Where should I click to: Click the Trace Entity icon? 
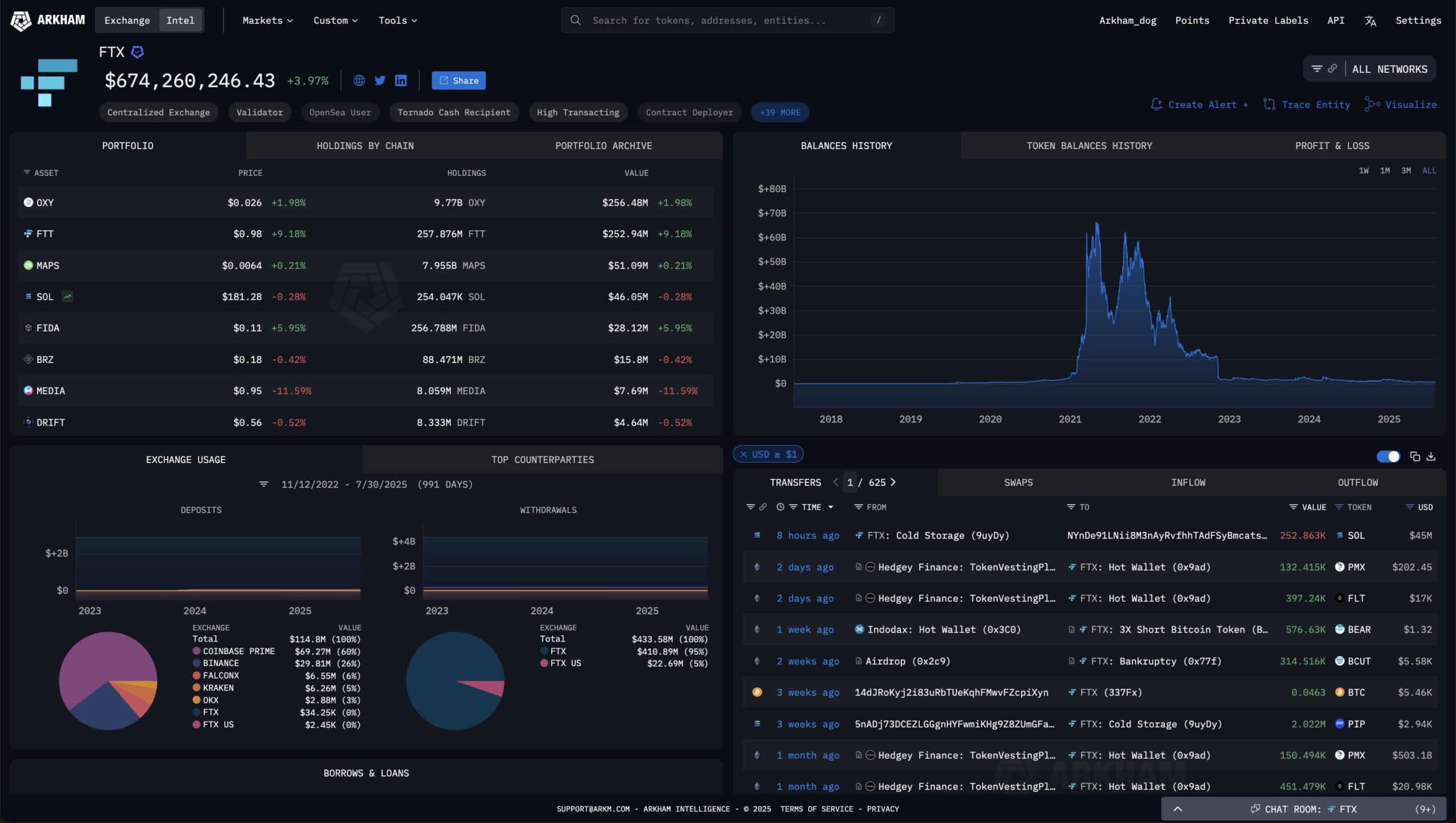pyautogui.click(x=1269, y=105)
